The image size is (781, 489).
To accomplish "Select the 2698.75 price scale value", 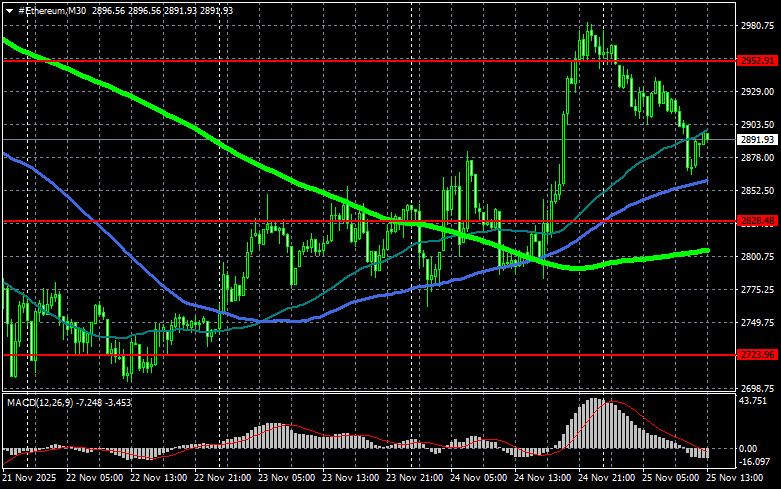I will (x=758, y=388).
